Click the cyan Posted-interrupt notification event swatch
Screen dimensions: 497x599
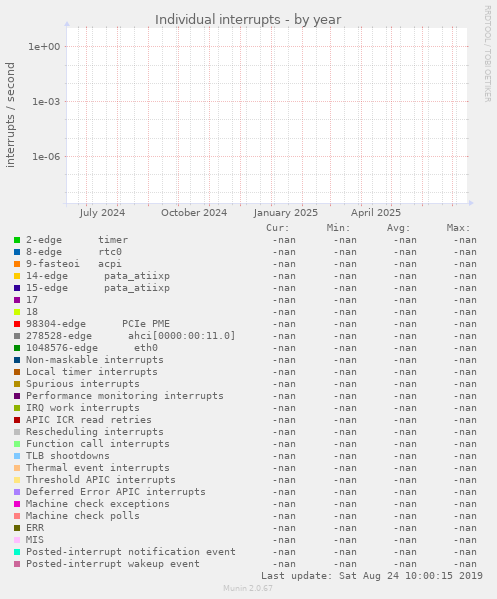17,552
